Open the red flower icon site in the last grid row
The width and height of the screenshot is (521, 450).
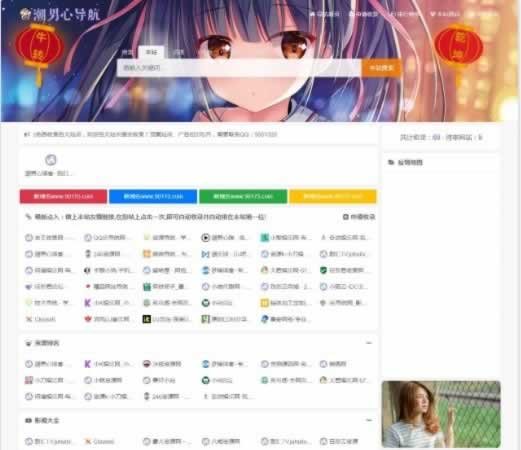point(108,319)
